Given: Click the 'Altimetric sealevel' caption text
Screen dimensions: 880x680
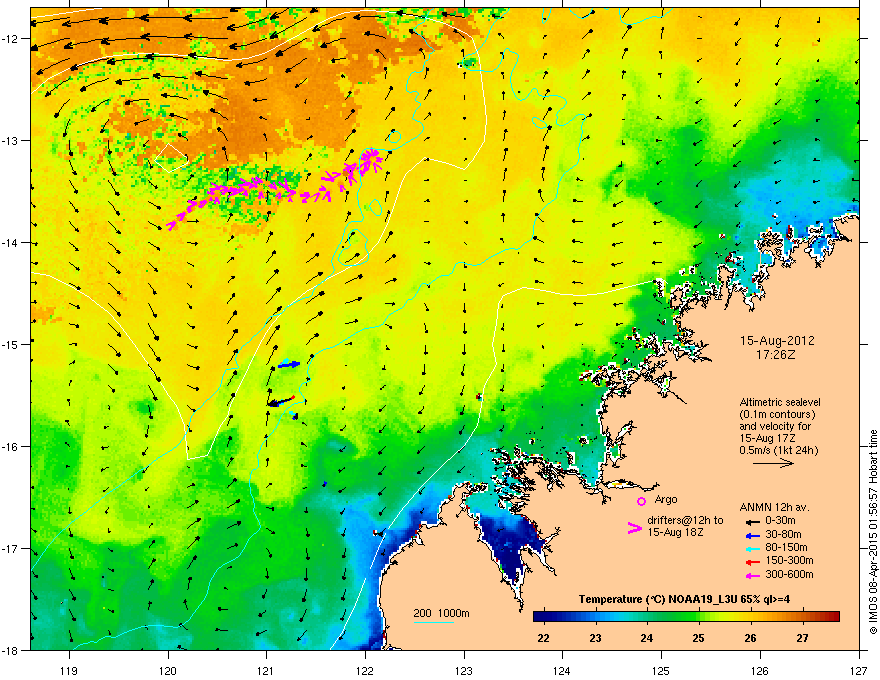Looking at the screenshot, I should click(780, 402).
